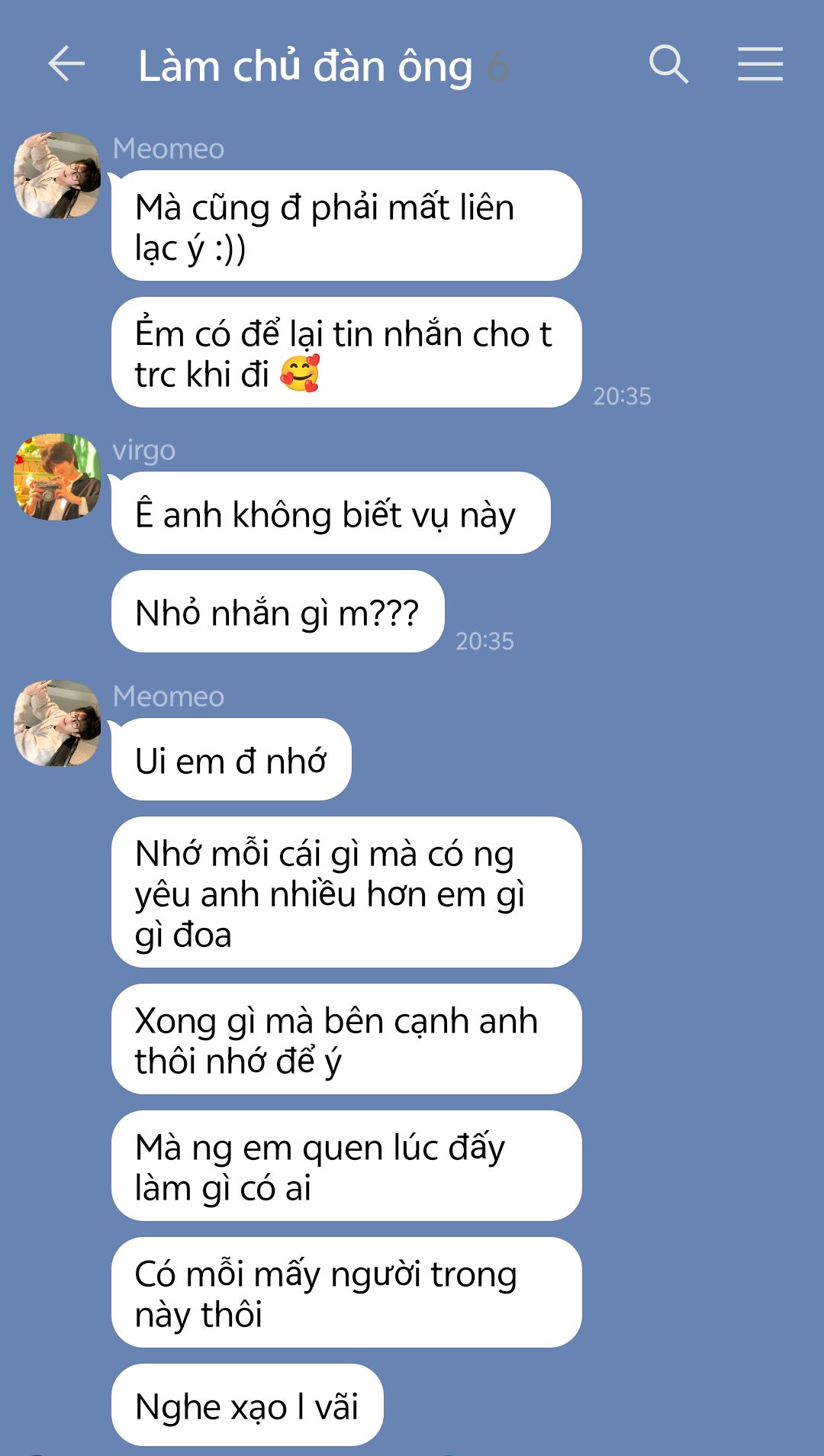Image resolution: width=824 pixels, height=1456 pixels.
Task: Tap sender name 'virgo'
Action: (x=144, y=450)
